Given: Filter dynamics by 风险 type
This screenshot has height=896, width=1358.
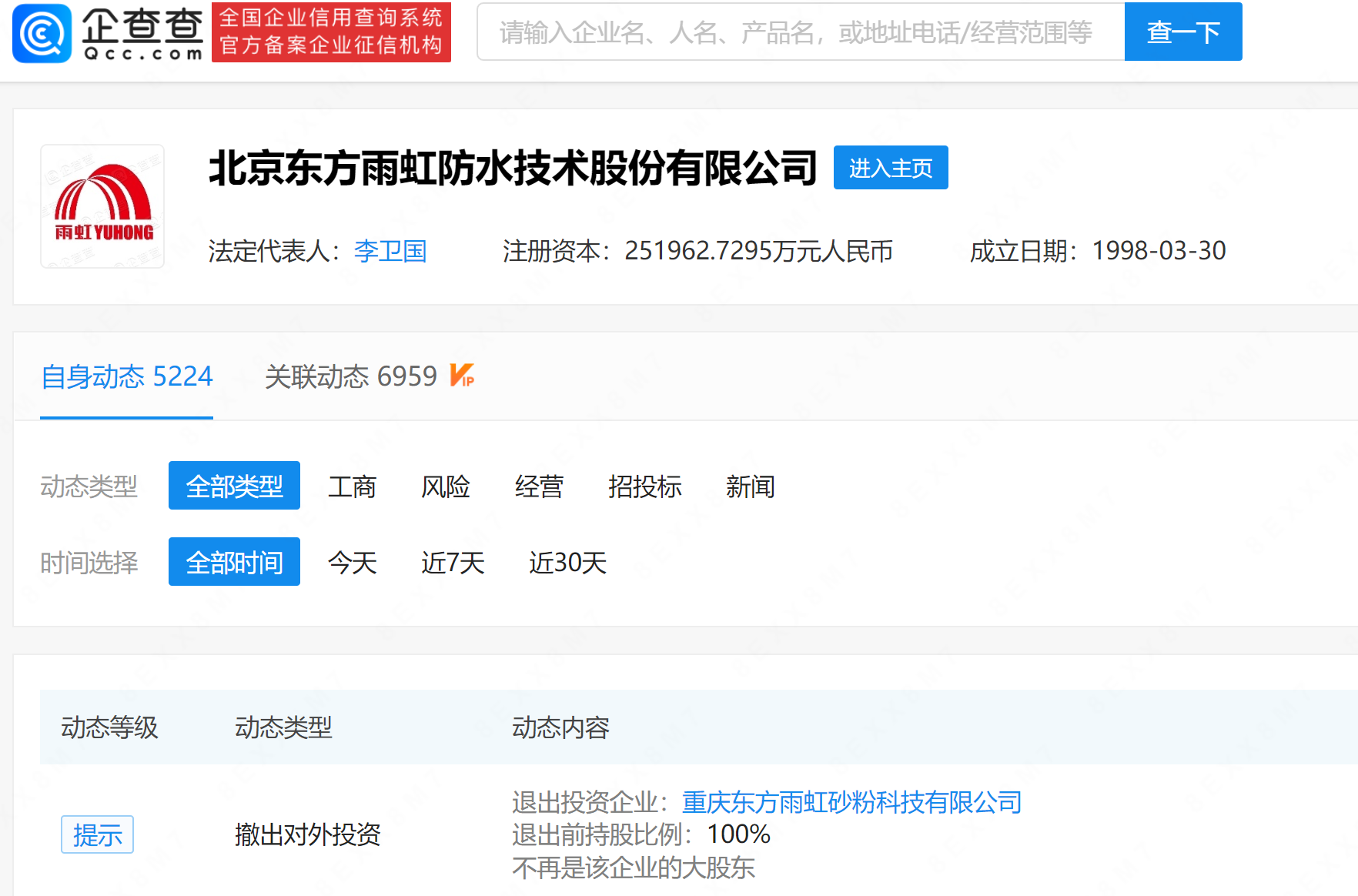Looking at the screenshot, I should [x=445, y=486].
